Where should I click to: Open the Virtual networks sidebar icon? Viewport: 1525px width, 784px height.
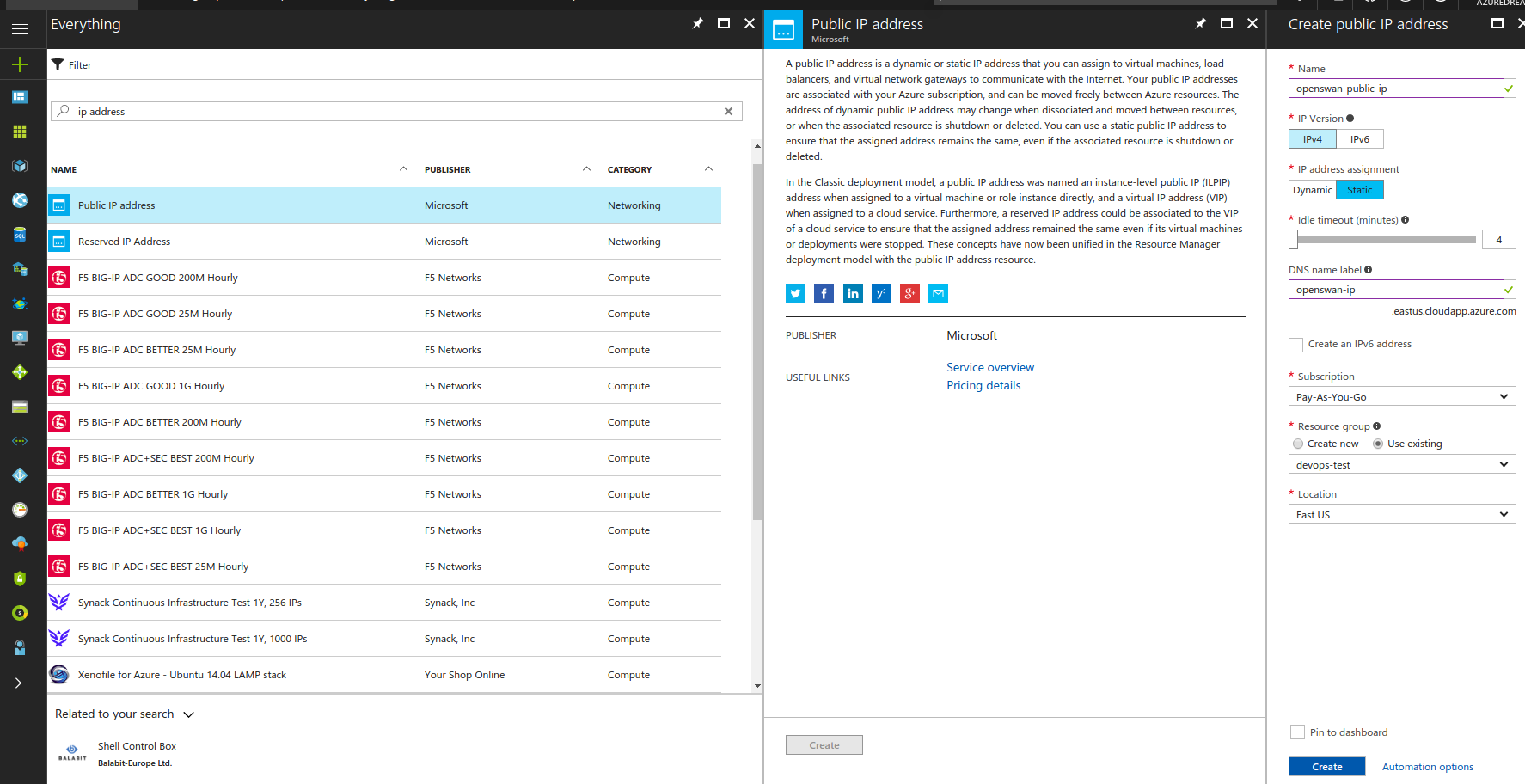20,441
